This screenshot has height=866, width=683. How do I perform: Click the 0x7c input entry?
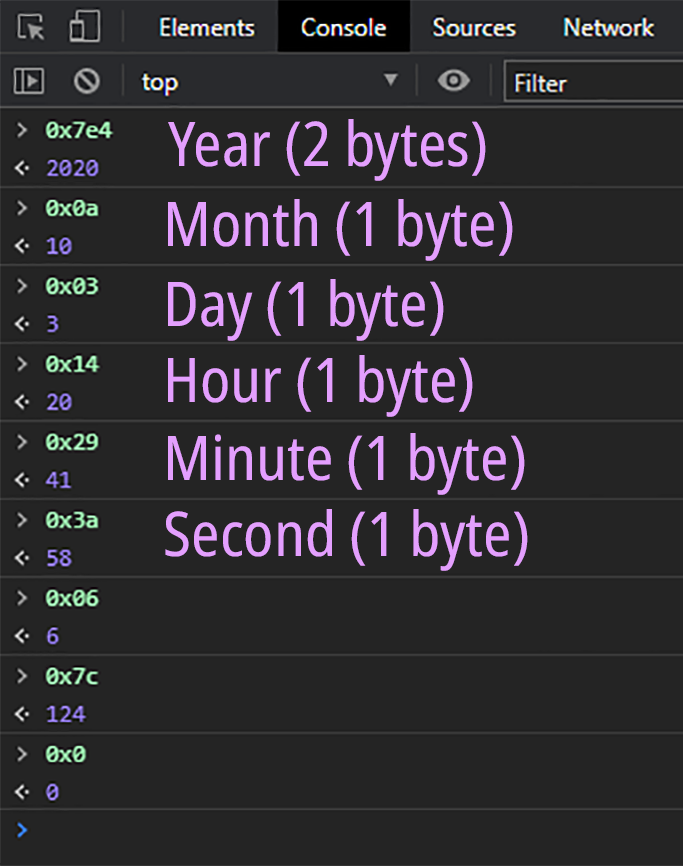pyautogui.click(x=72, y=677)
